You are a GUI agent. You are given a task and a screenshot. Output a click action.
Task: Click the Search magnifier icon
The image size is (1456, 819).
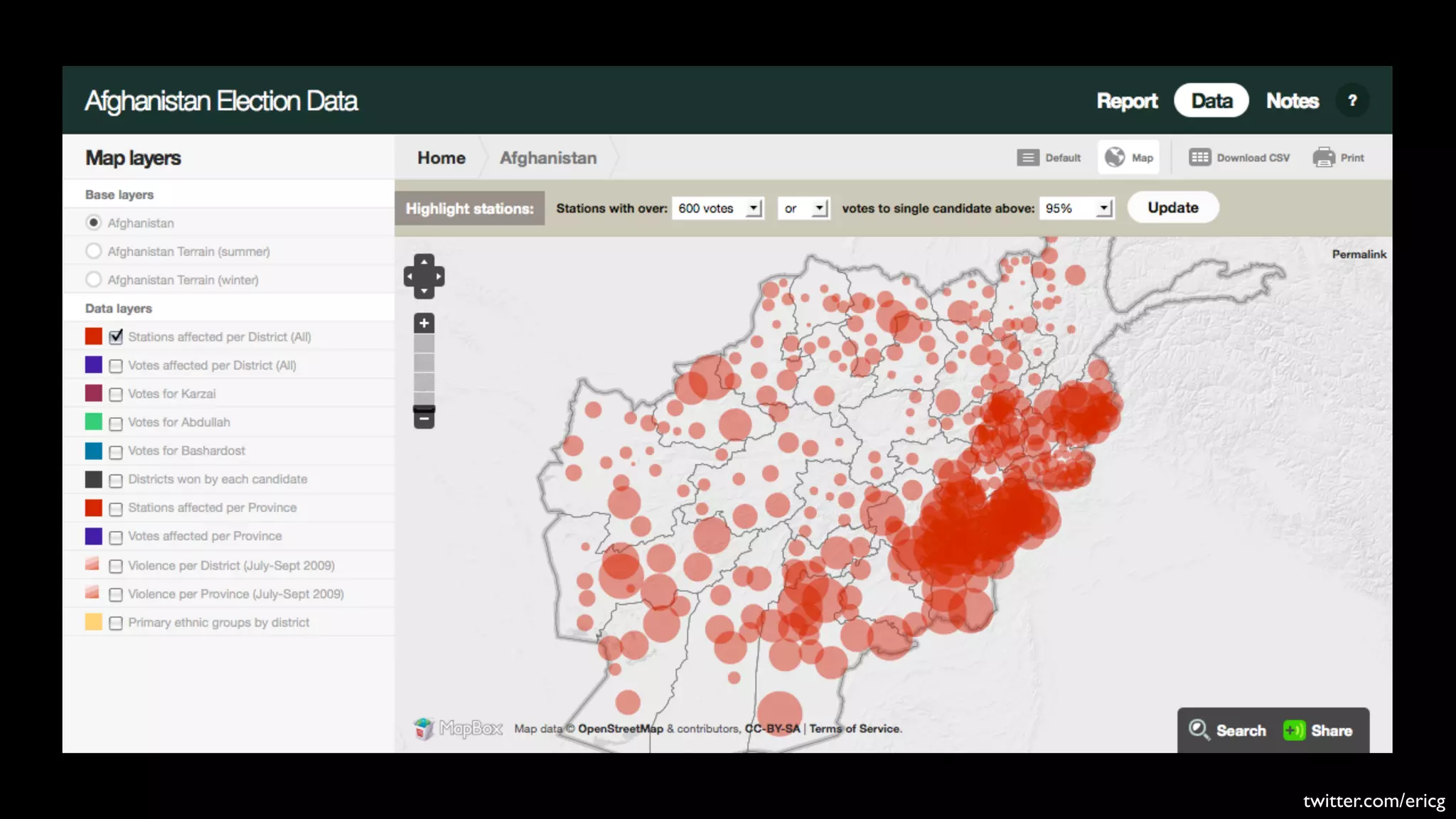(1199, 729)
